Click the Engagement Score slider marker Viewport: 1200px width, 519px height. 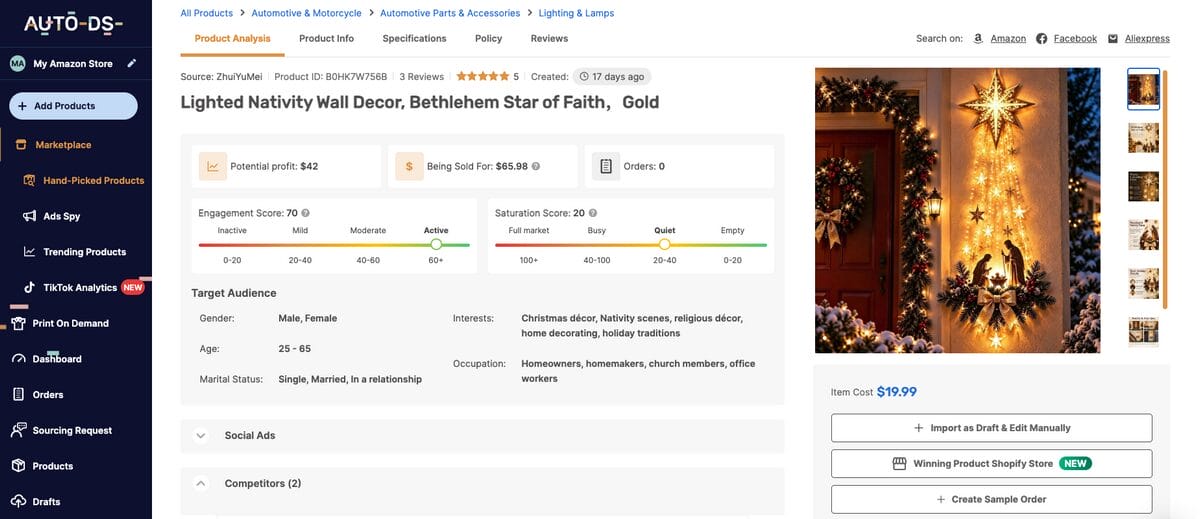click(x=436, y=244)
